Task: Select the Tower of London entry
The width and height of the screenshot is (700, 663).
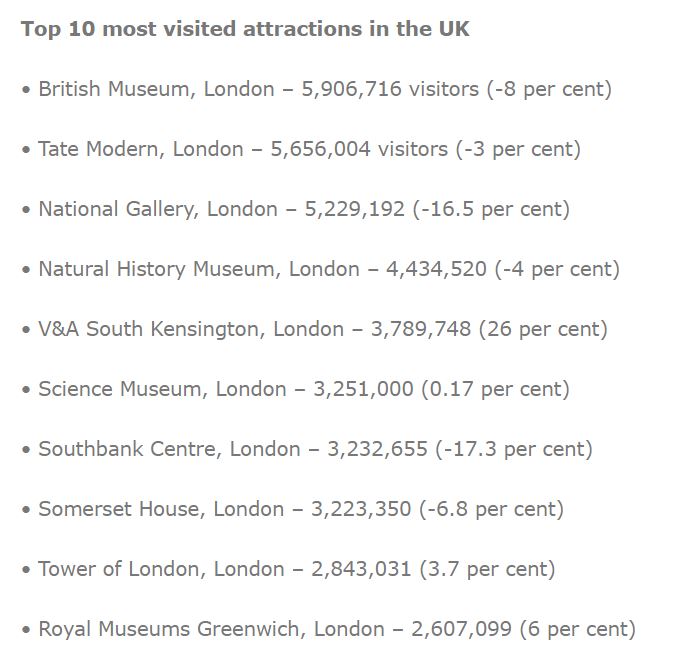Action: point(288,569)
